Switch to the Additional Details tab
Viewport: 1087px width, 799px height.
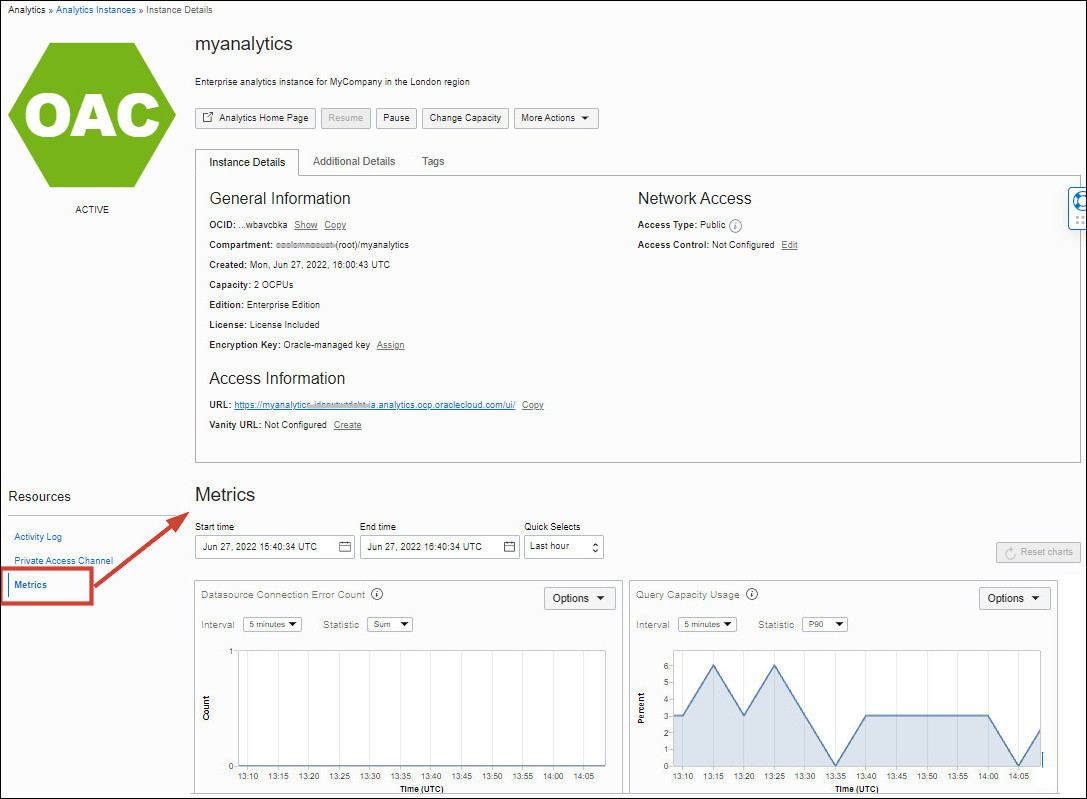click(x=354, y=161)
